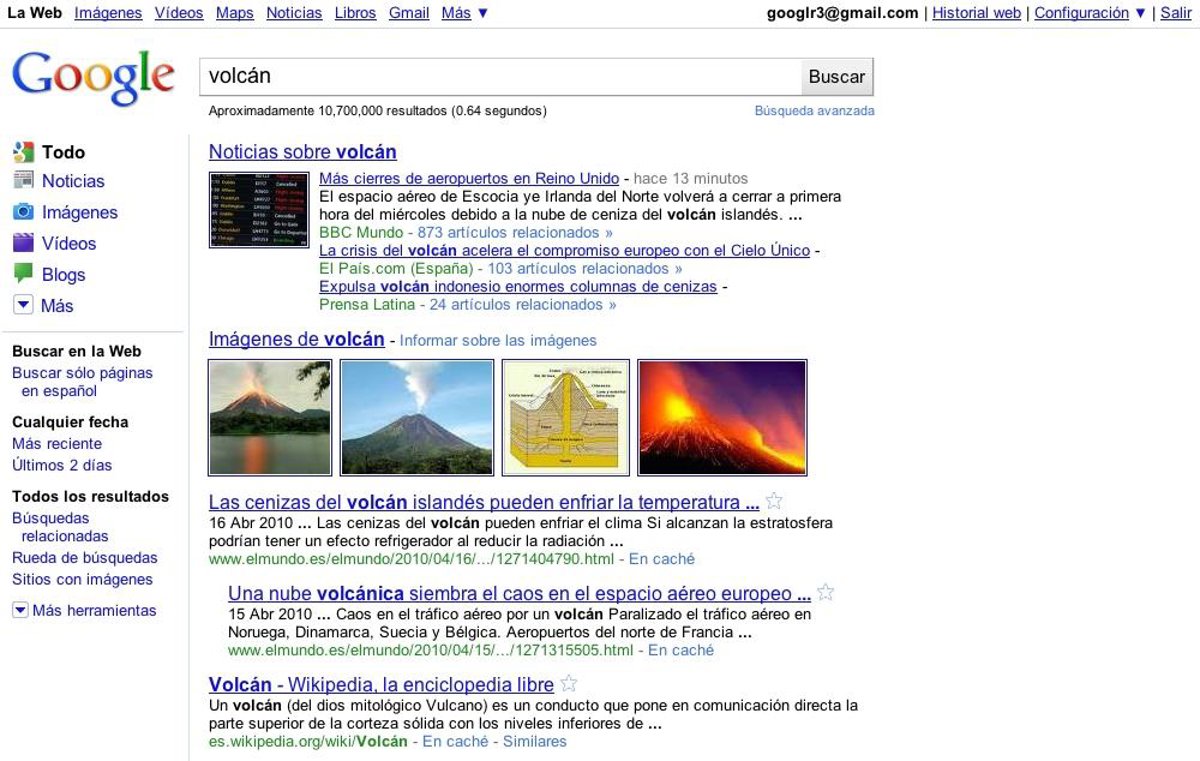Screen dimensions: 1200x761
Task: Open the Búsqueda avanzada link
Action: tap(814, 111)
